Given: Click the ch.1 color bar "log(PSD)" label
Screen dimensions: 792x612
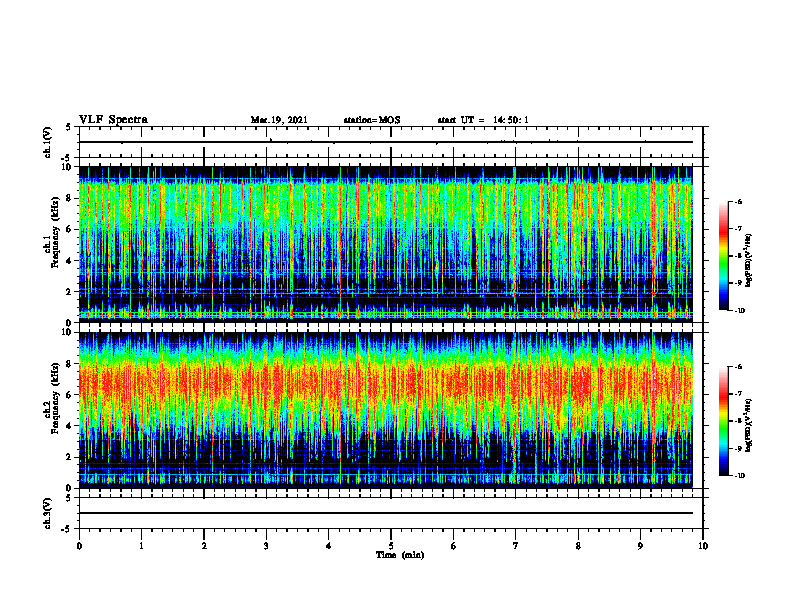Looking at the screenshot, I should (x=749, y=261).
